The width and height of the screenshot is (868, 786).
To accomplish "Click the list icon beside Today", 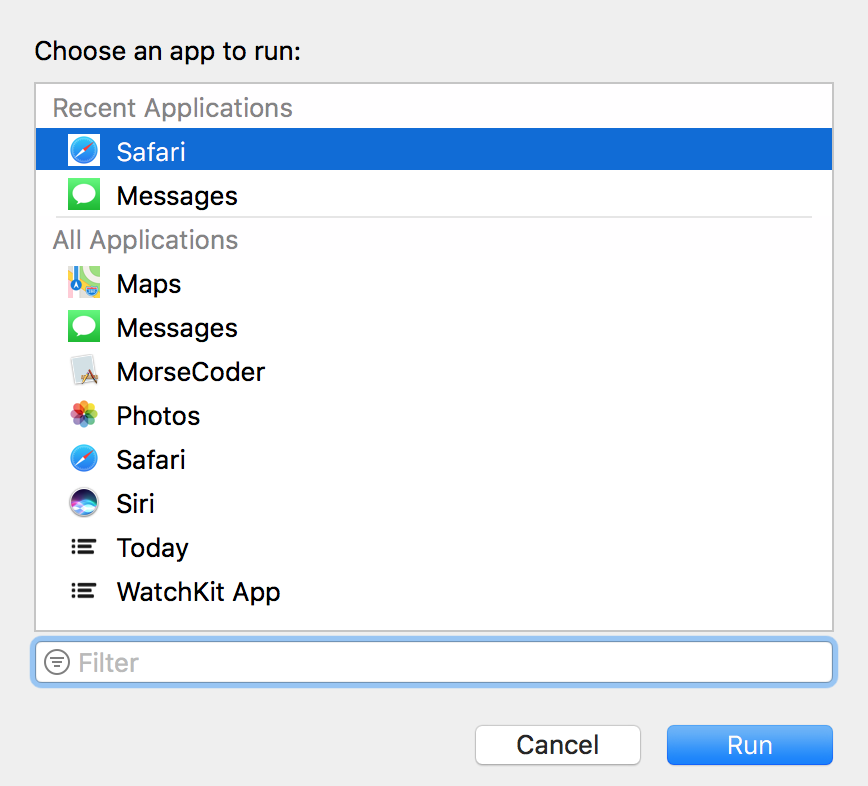I will click(84, 547).
